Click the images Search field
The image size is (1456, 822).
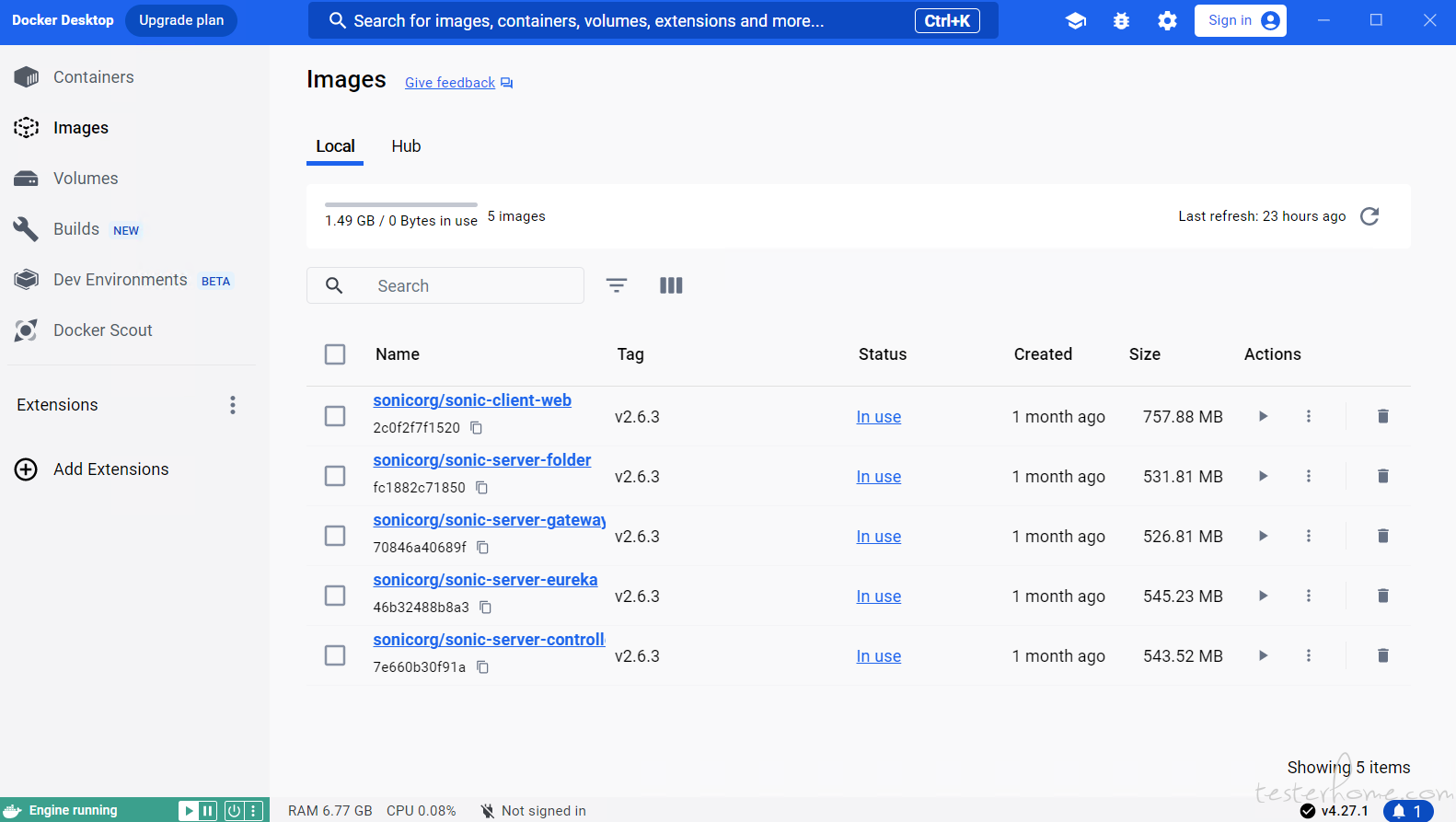click(445, 285)
